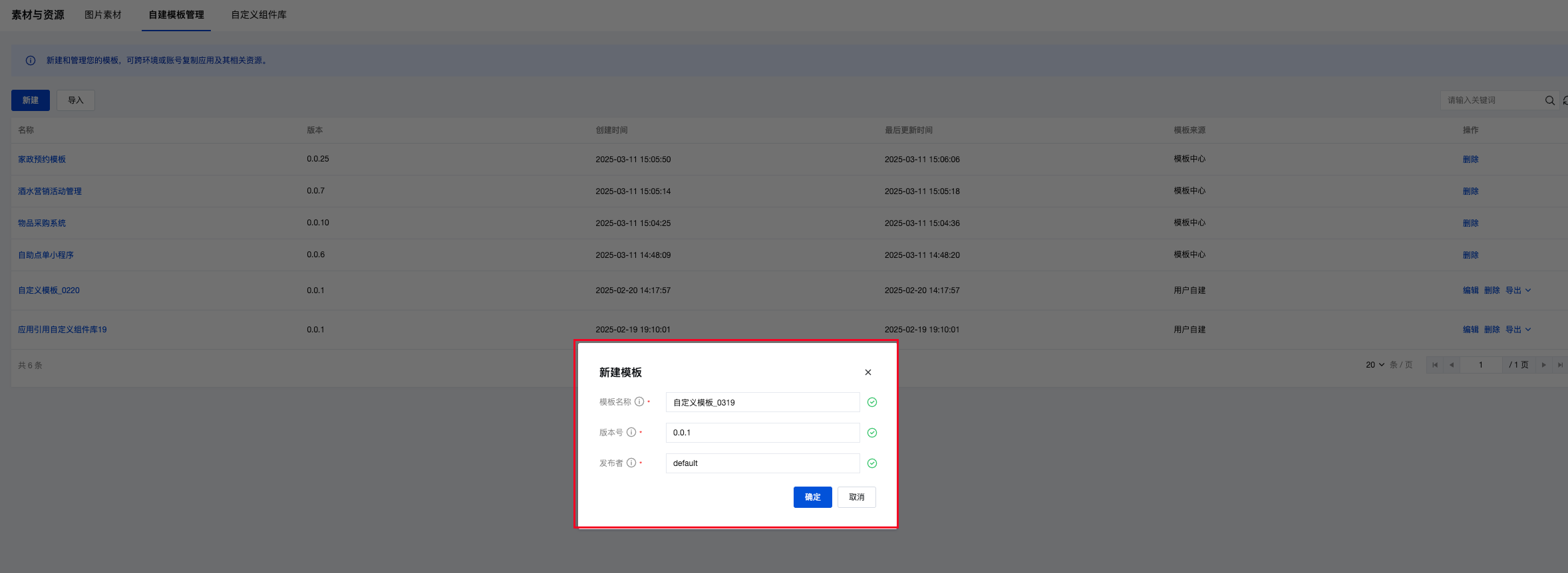Edit the 自定义模板_0220 row
This screenshot has height=573, width=1568.
1470,290
